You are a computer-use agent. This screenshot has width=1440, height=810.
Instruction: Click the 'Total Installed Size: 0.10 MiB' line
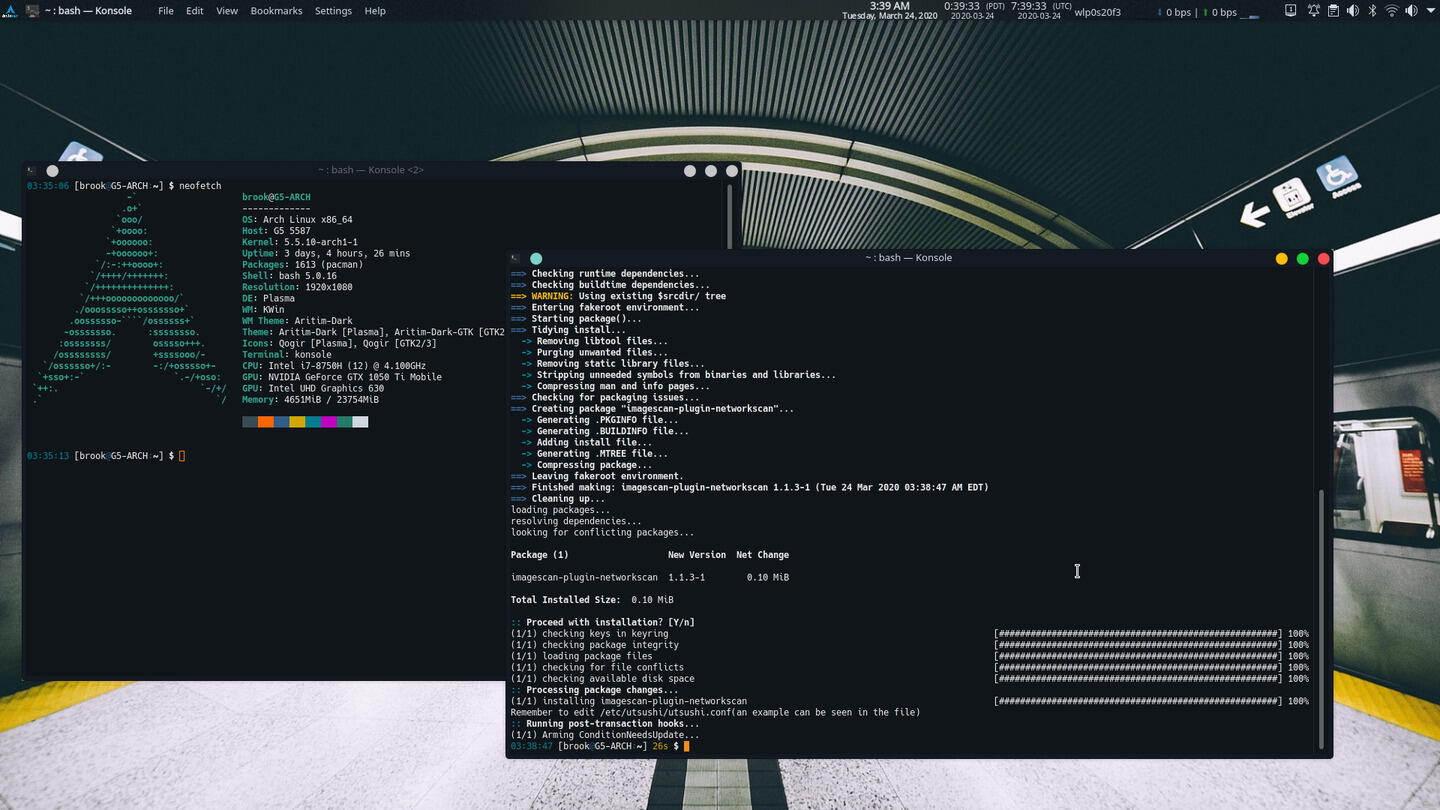click(592, 600)
